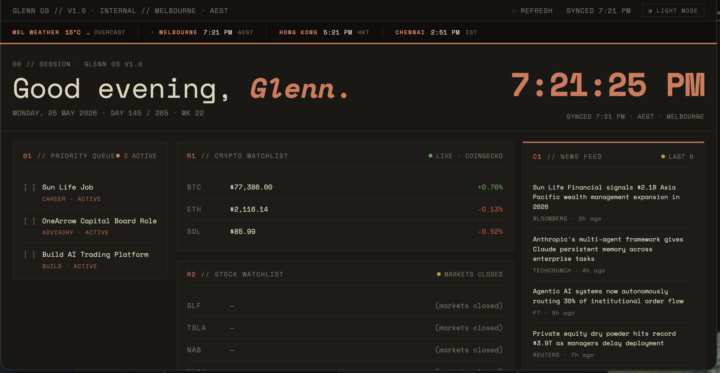The width and height of the screenshot is (720, 373).
Task: Click the ETH price $2,116.14
Action: point(249,209)
